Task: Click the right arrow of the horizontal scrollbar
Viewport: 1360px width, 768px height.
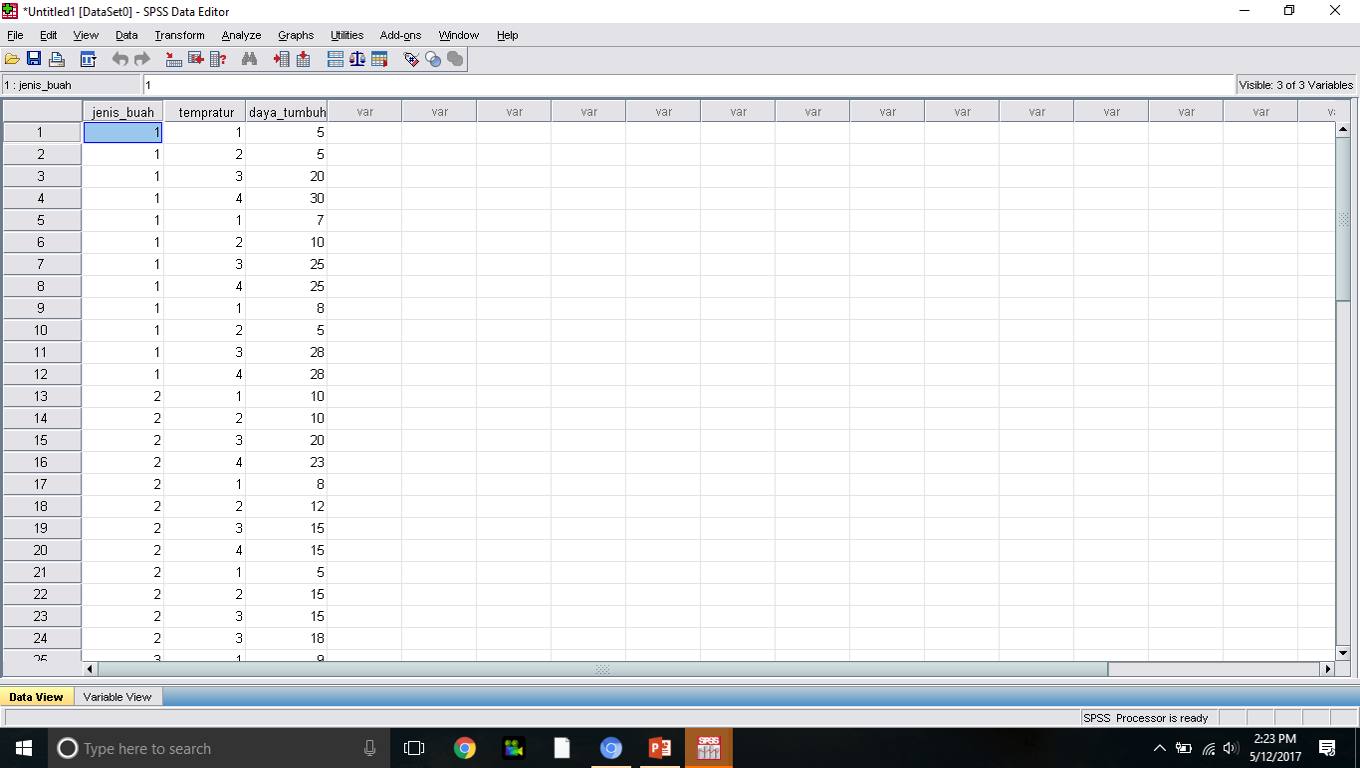Action: (1328, 669)
